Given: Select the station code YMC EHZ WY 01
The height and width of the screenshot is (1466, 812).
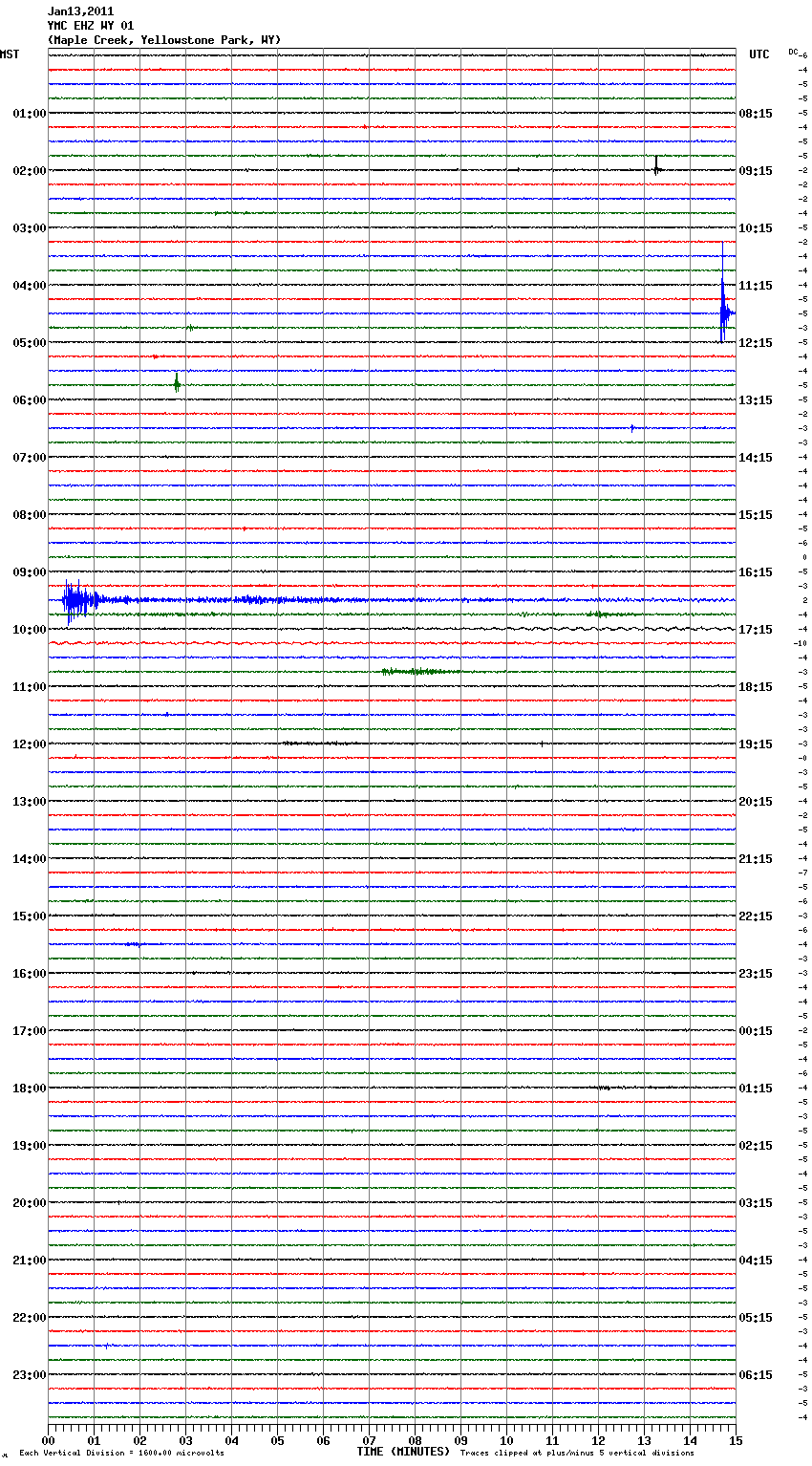Looking at the screenshot, I should [x=90, y=26].
